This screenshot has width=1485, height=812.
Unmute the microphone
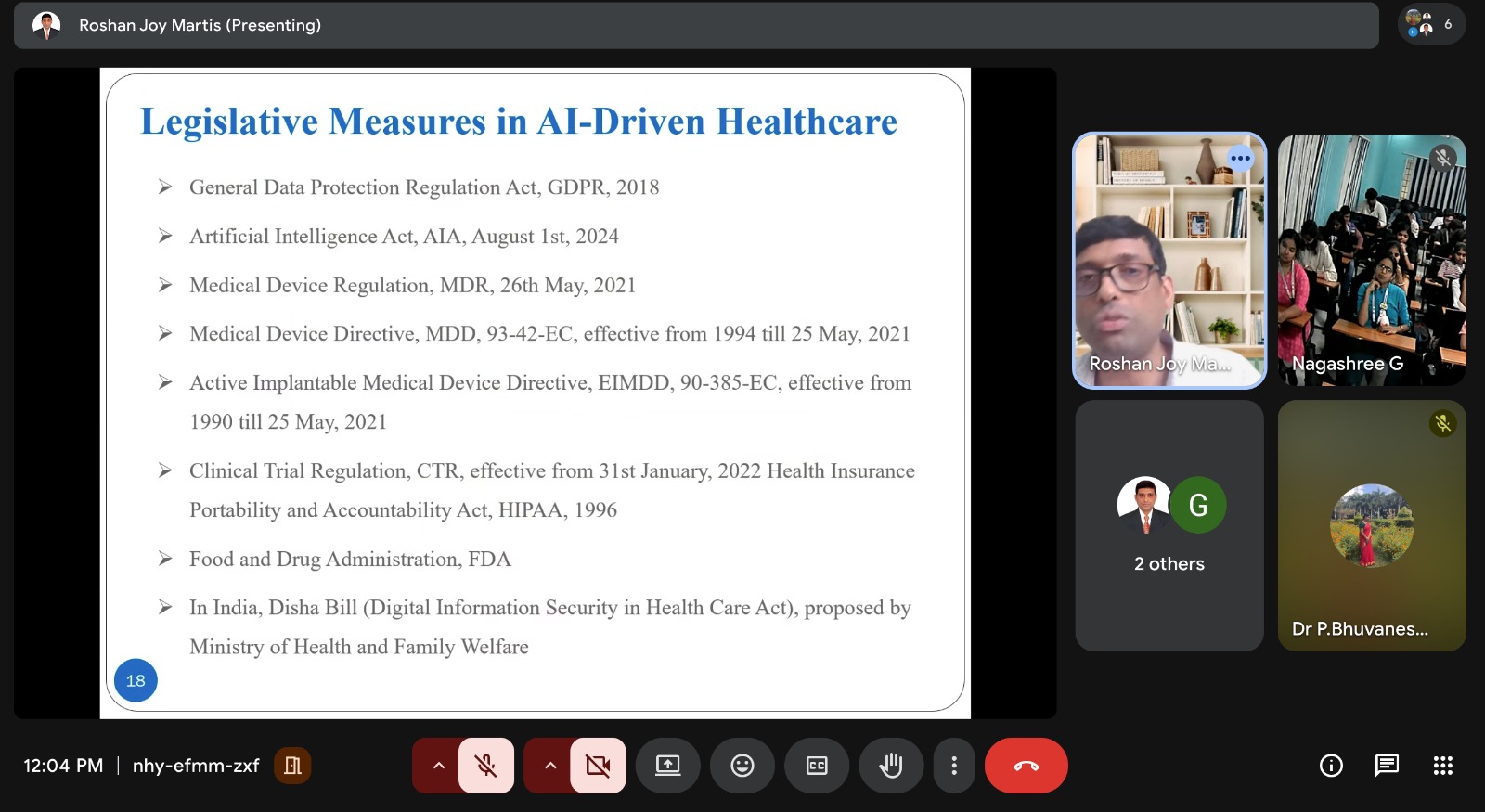pos(485,766)
